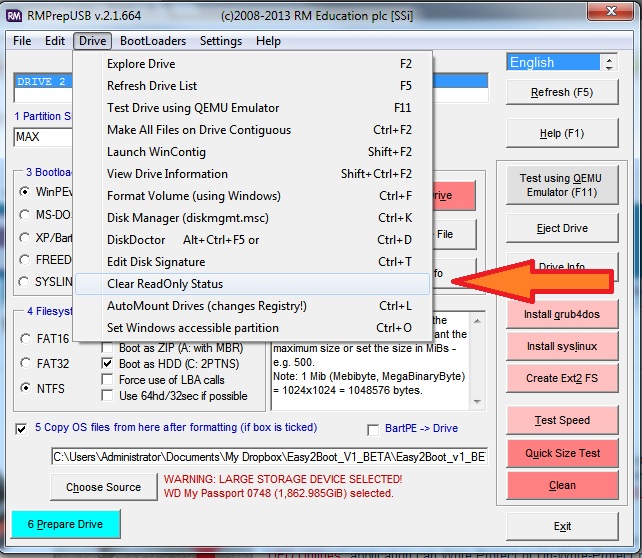
Task: Close the open Drive menu
Action: (93, 41)
